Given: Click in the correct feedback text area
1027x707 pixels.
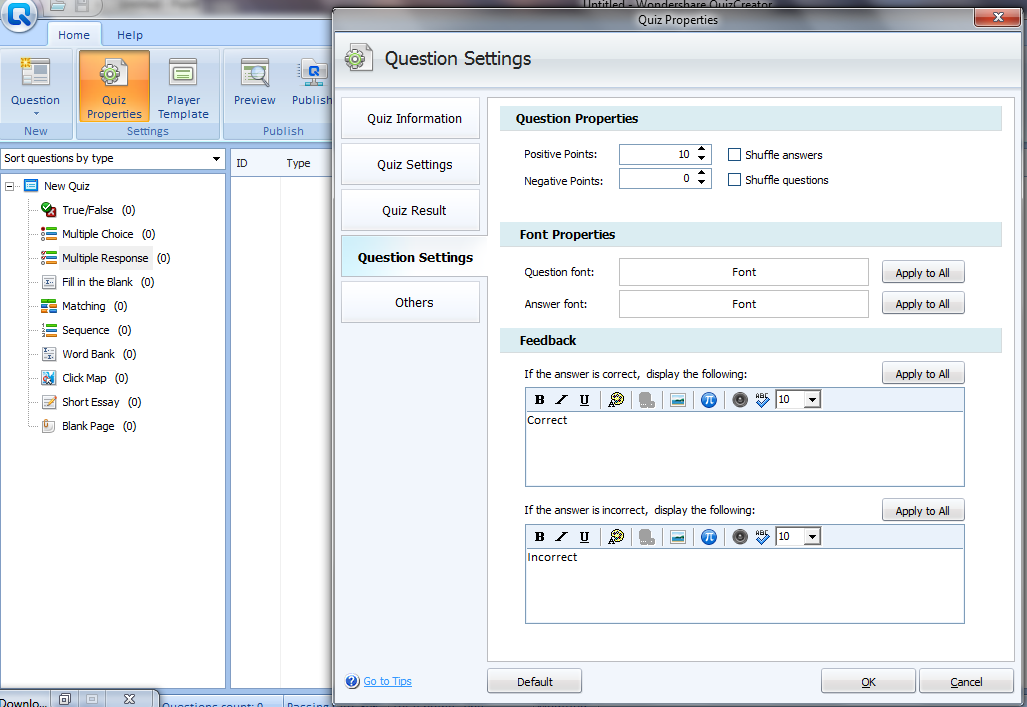Looking at the screenshot, I should click(x=745, y=449).
